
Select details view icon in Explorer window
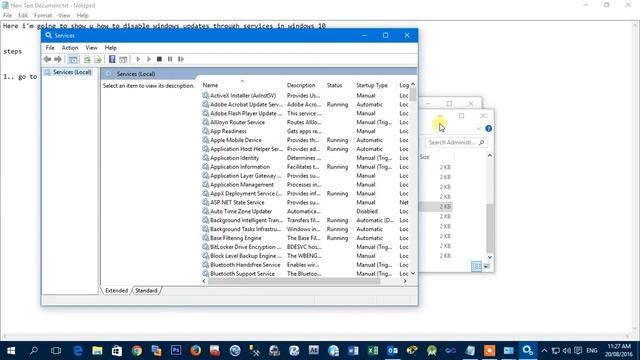click(476, 267)
